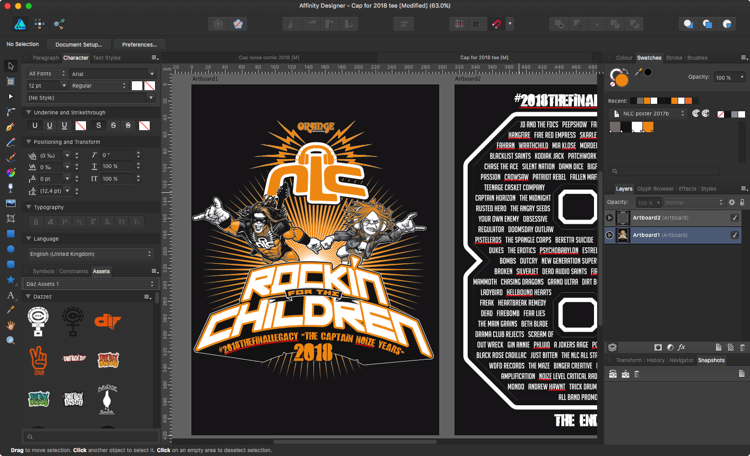Screen dimensions: 750x456
Task: Select the orange 'dir' asset thumbnail
Action: click(x=107, y=321)
